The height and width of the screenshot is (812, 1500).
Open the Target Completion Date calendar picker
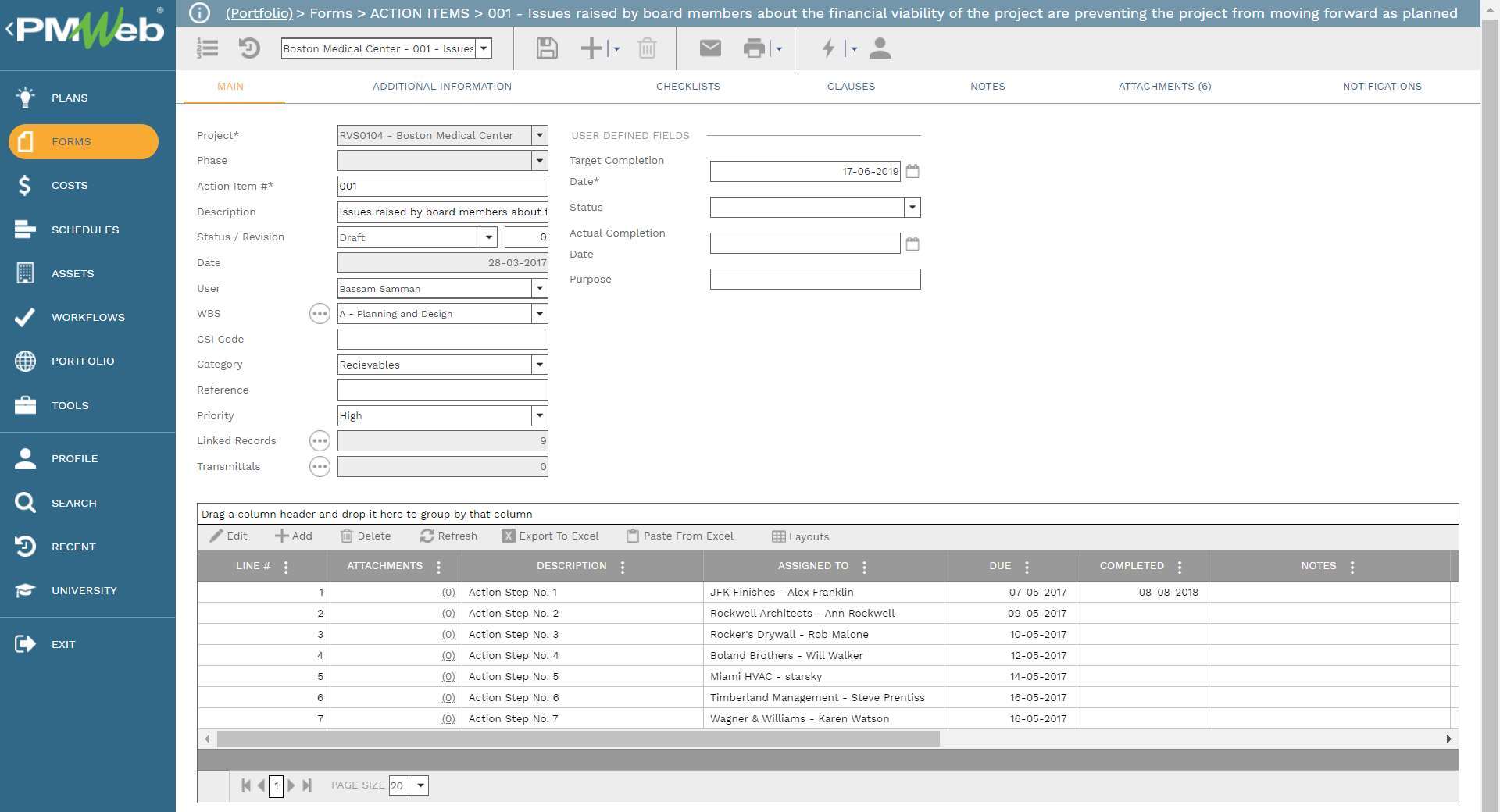pyautogui.click(x=912, y=171)
